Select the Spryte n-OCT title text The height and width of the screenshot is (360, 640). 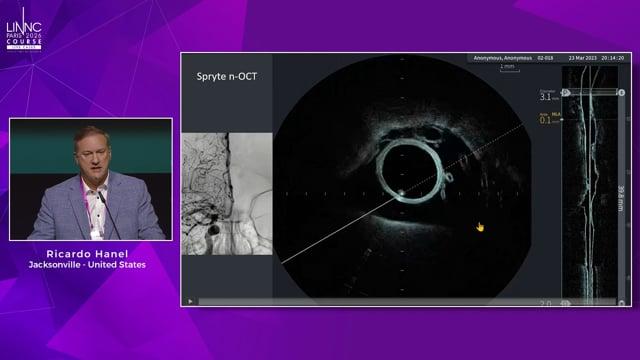tap(227, 76)
